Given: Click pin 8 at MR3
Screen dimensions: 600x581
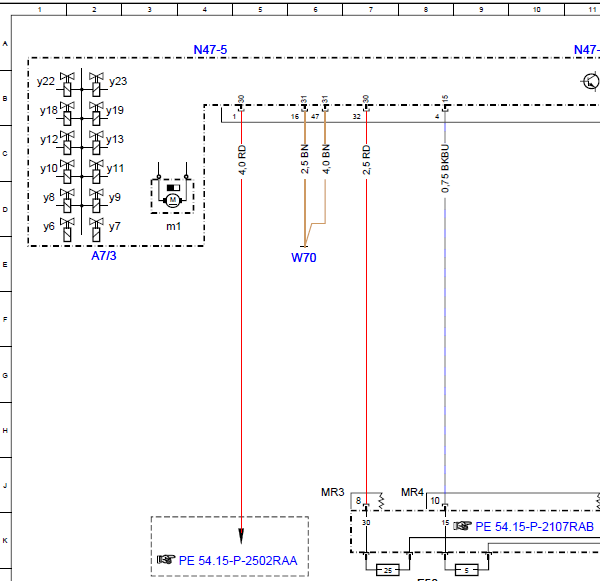Looking at the screenshot, I should [x=358, y=500].
